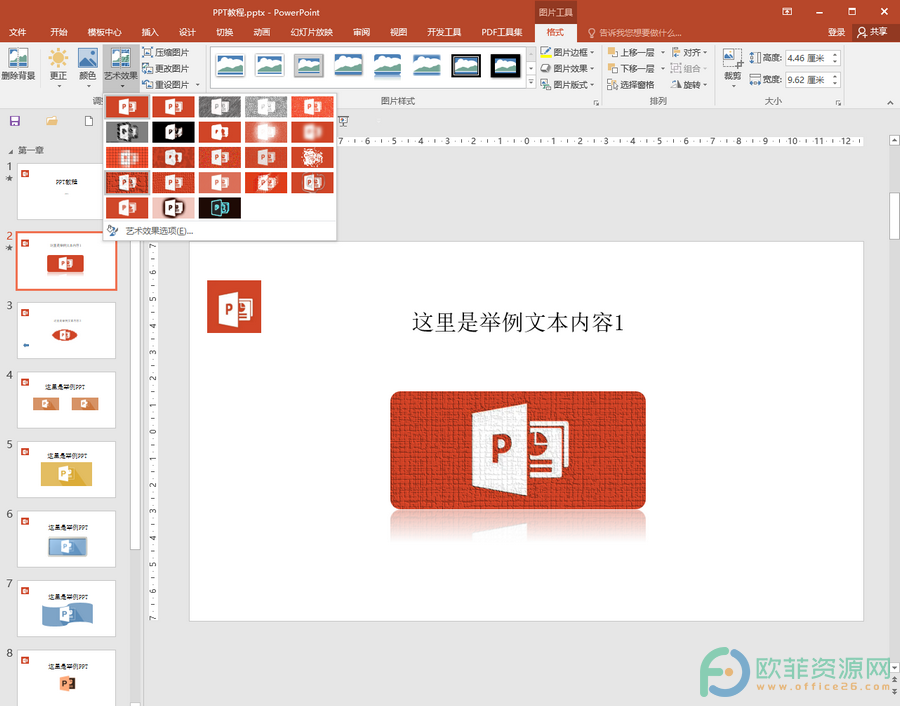
Task: Switch to the 动画 Animations tab
Action: pos(262,32)
